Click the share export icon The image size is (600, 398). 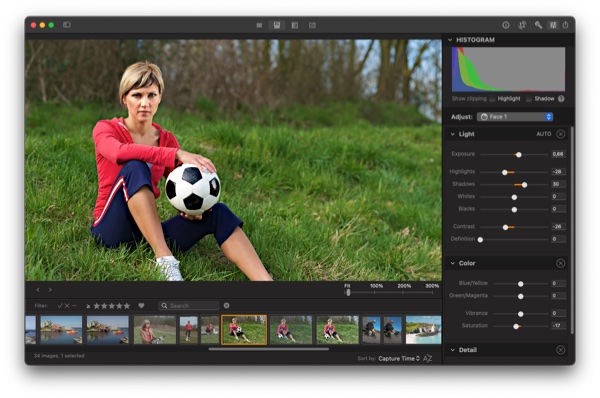566,25
